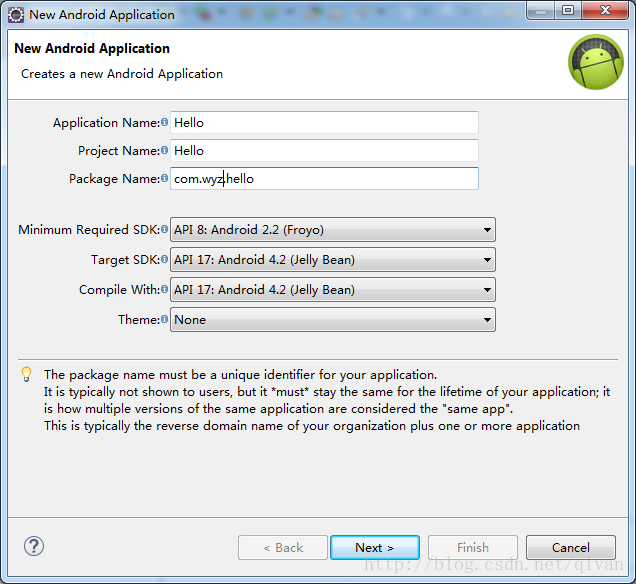Open the Minimum Required SDK dropdown
Image resolution: width=636 pixels, height=584 pixels.
click(333, 230)
